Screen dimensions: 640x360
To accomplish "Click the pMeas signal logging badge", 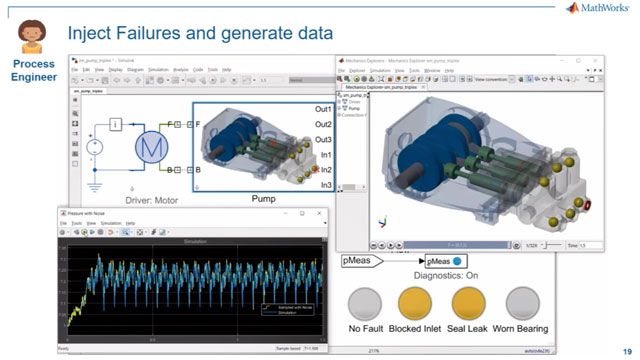I will (x=457, y=261).
